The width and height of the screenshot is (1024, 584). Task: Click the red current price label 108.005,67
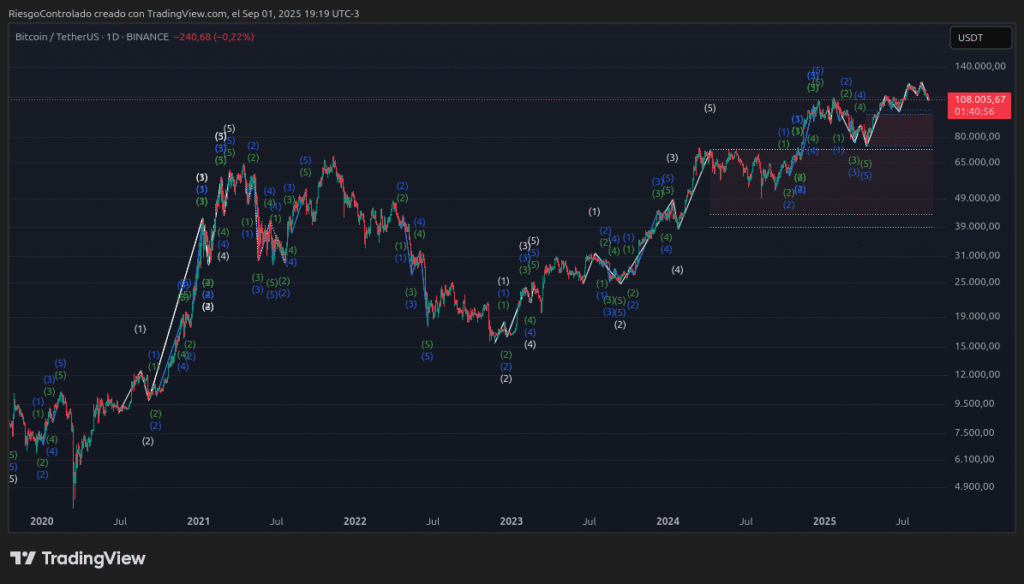point(979,99)
